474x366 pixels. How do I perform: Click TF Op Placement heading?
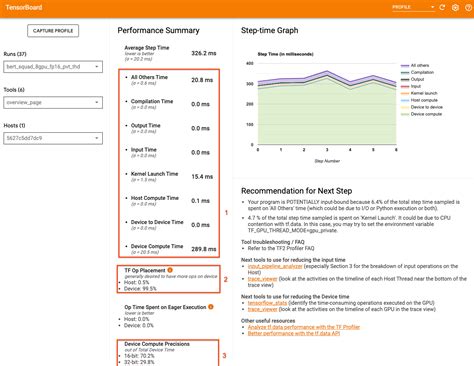[145, 270]
